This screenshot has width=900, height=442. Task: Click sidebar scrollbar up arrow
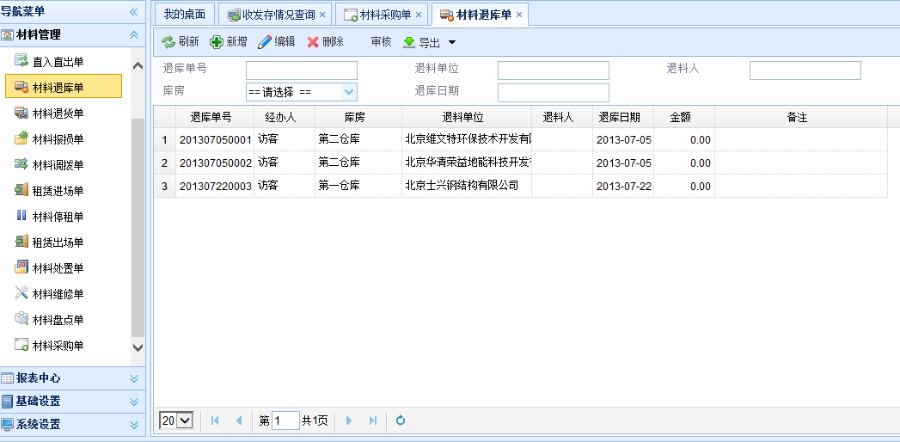(138, 66)
